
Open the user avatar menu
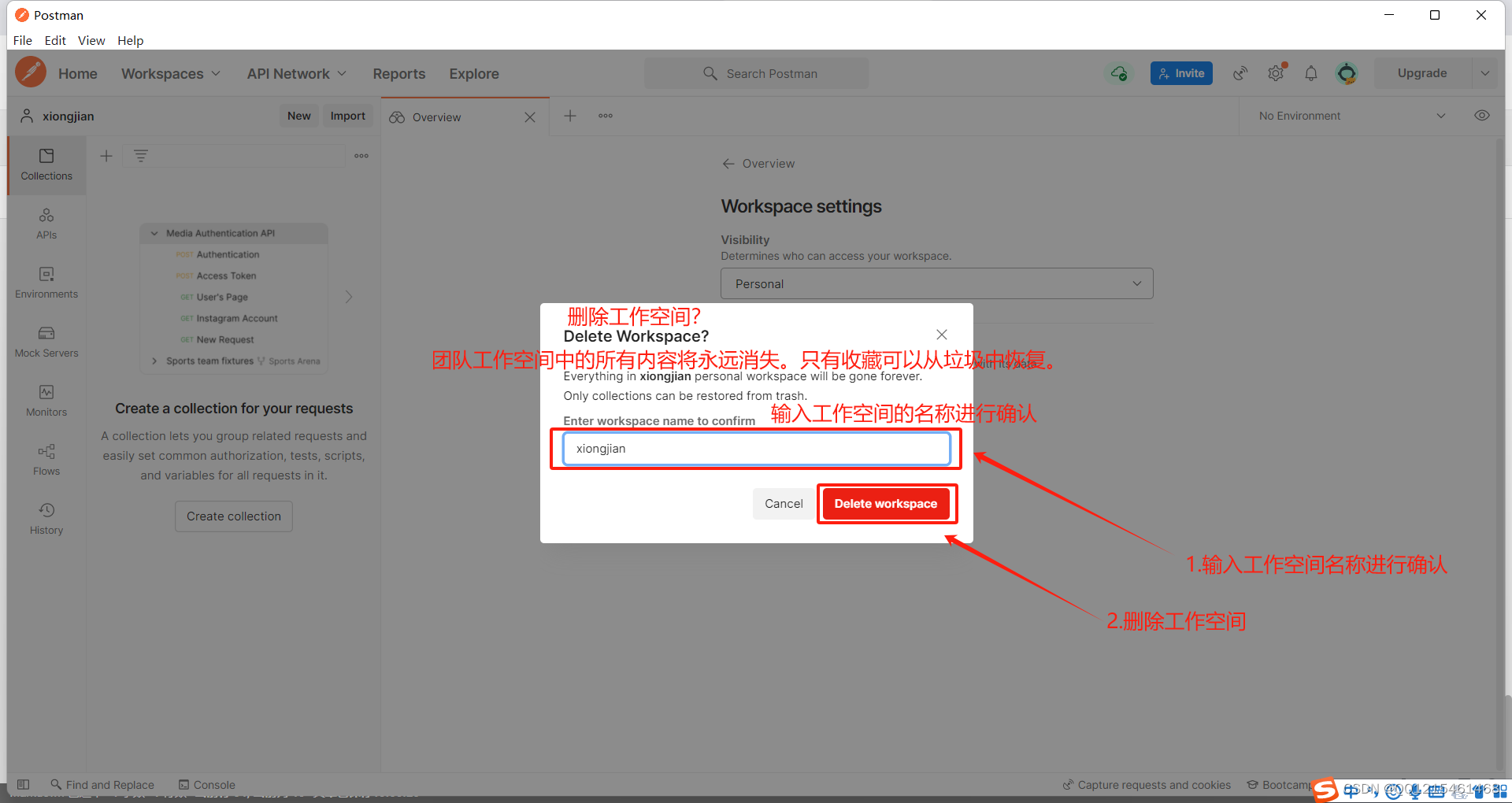pyautogui.click(x=1347, y=73)
